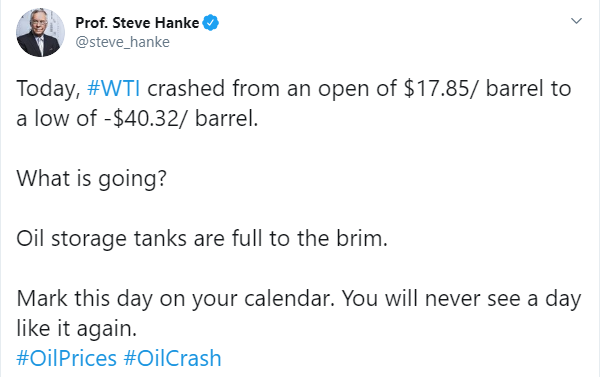Open the #OilCrash hashtag

point(172,359)
